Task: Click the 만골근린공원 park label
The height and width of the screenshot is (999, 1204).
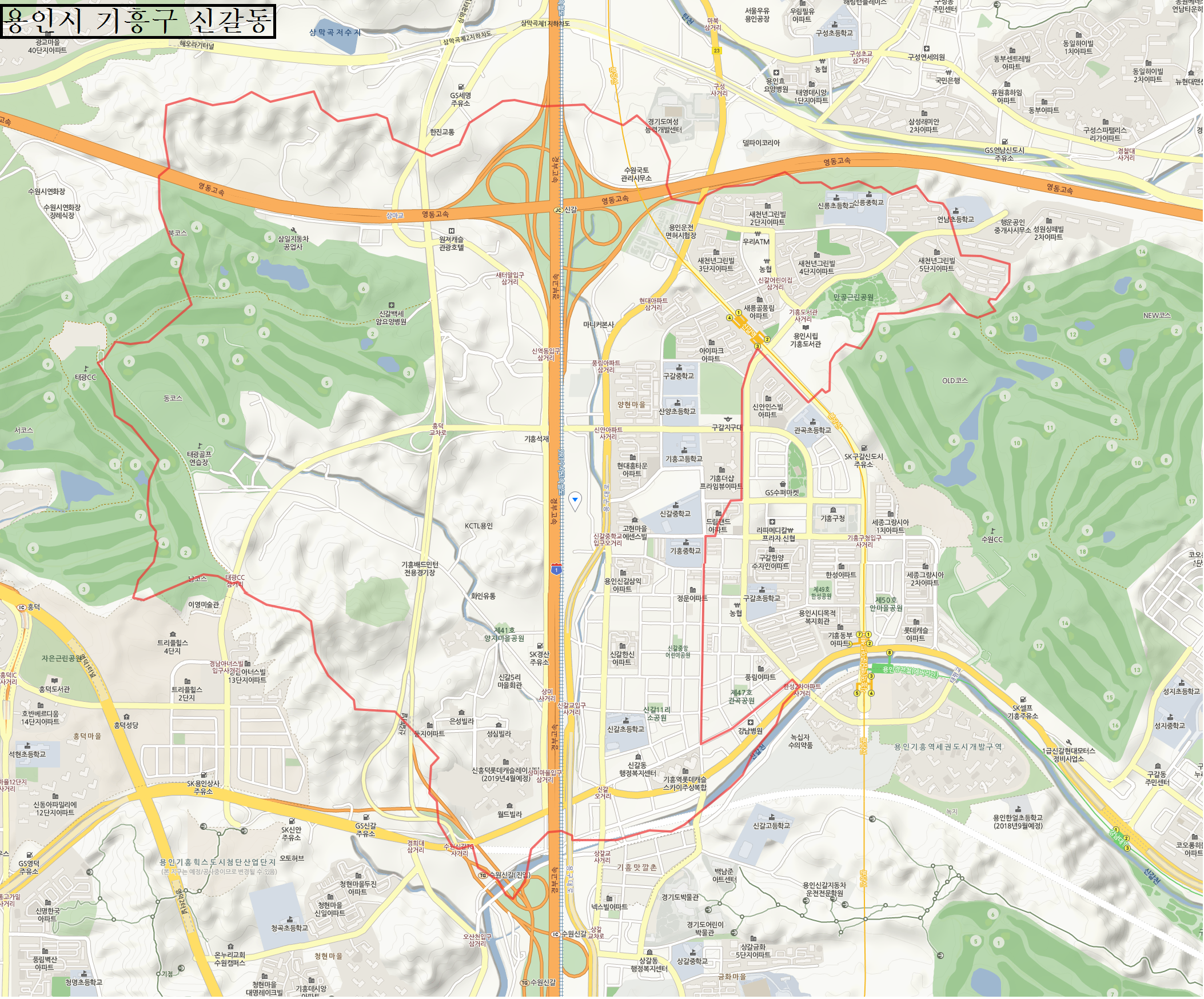Action: point(854,297)
